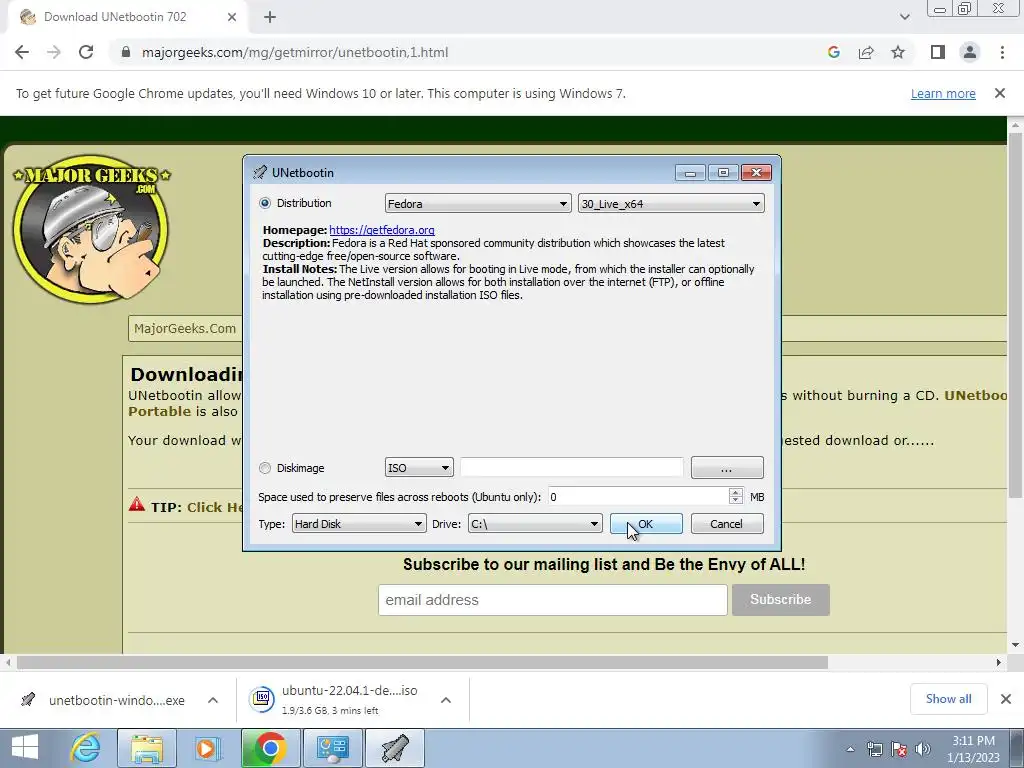
Task: Click the OK button in UNetbootin
Action: click(646, 524)
